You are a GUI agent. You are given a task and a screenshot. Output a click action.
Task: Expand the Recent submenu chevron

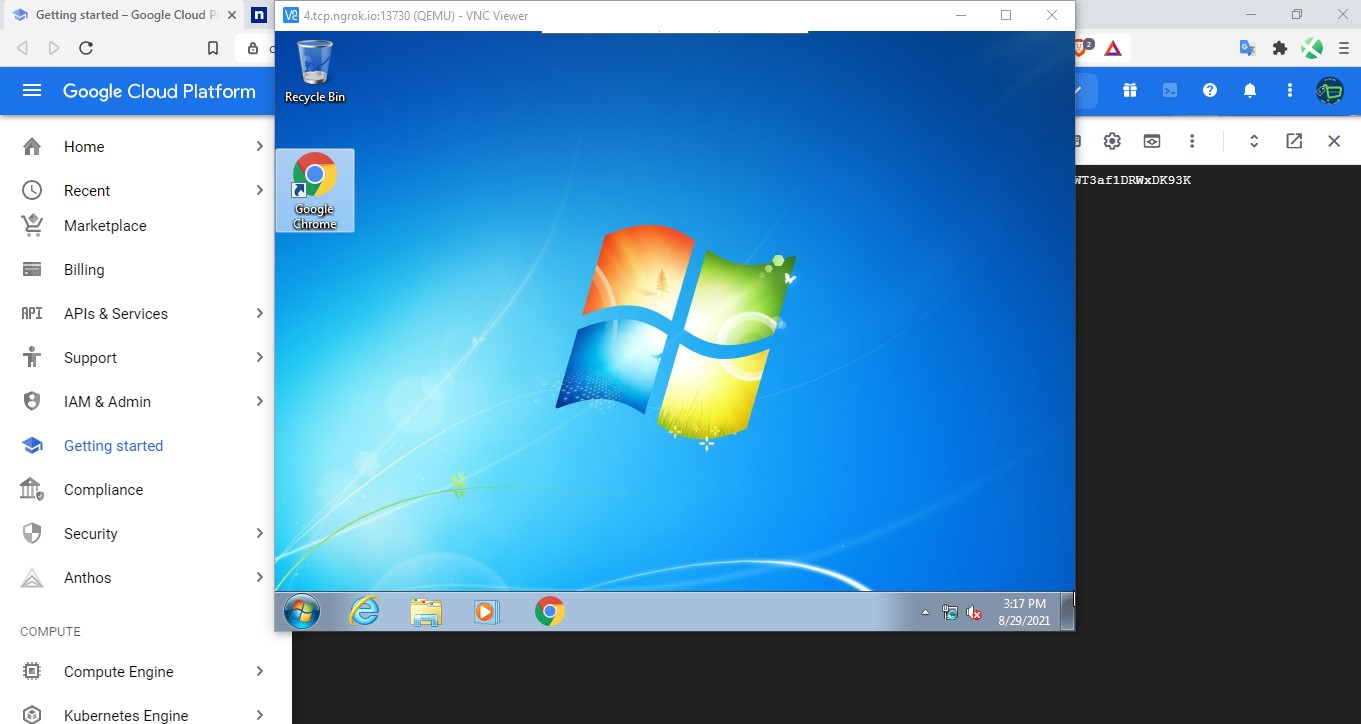(260, 190)
